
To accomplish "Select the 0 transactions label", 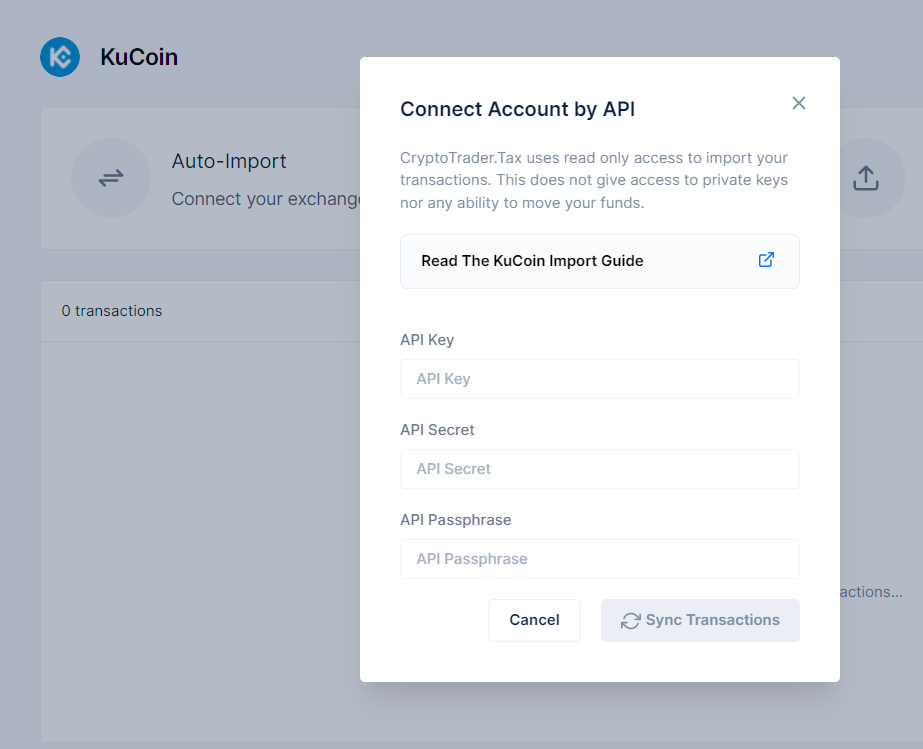I will click(112, 311).
